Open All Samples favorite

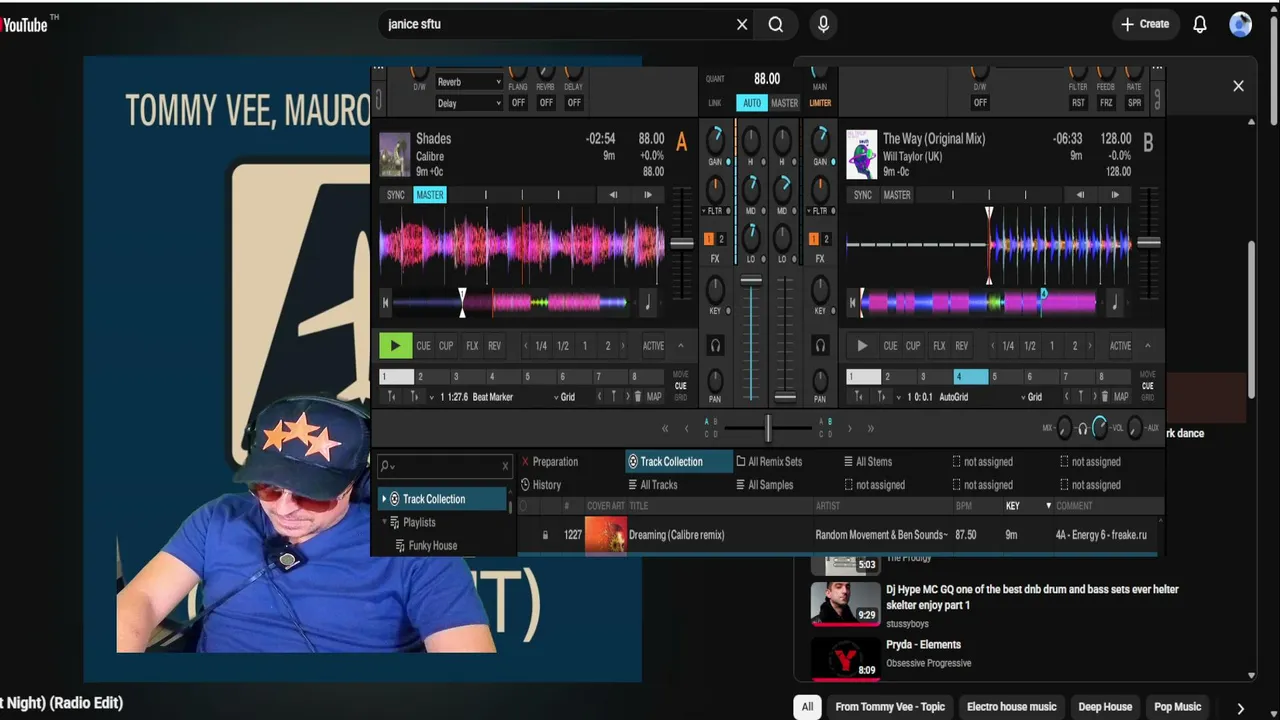point(764,485)
